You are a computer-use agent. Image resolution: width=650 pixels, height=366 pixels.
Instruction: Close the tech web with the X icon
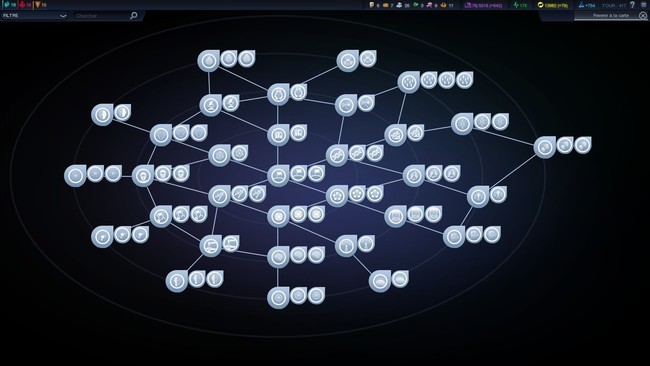tap(643, 16)
